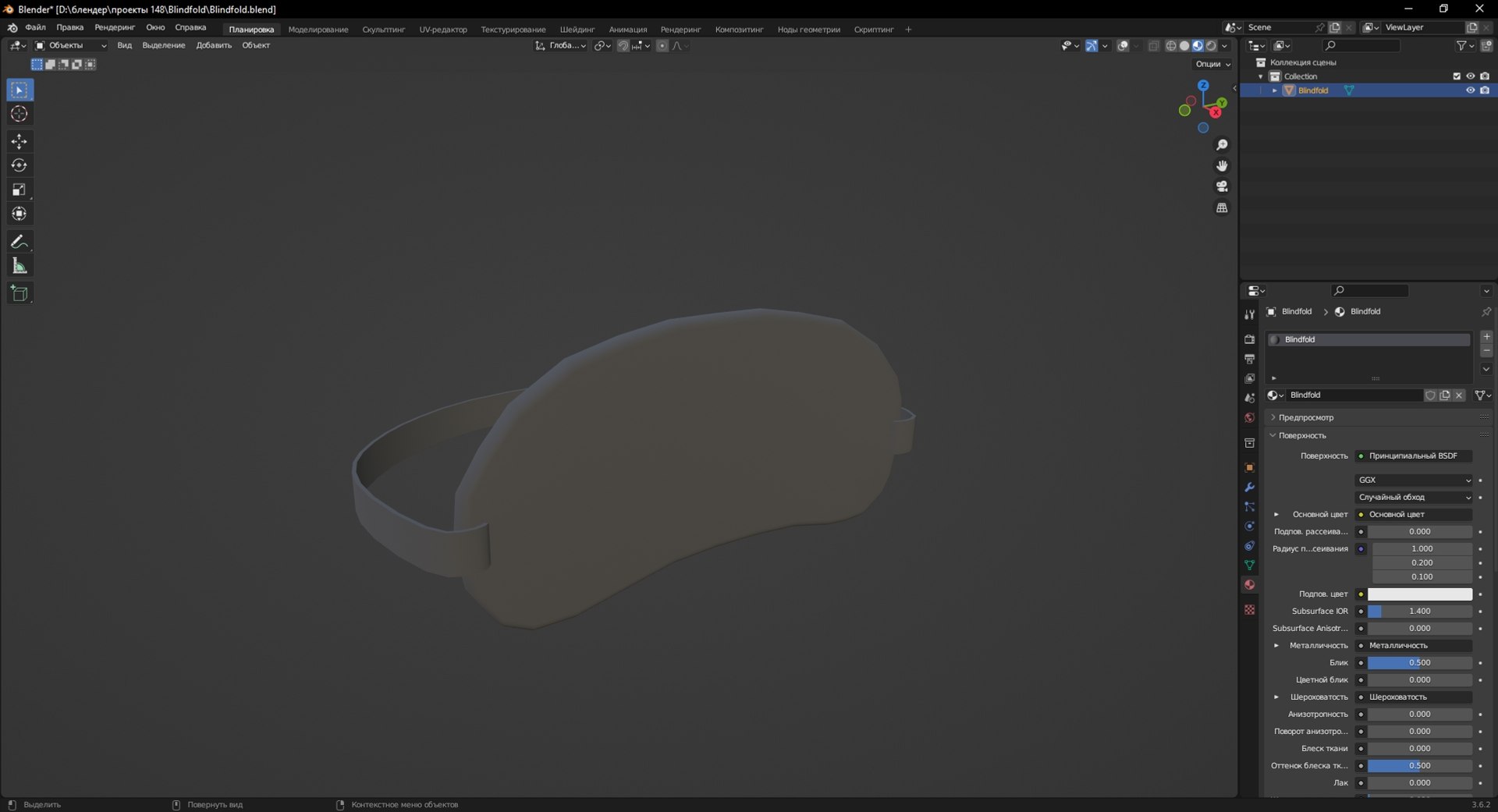Click the Принципиальный BSDF surface button
1498x812 pixels.
1413,456
